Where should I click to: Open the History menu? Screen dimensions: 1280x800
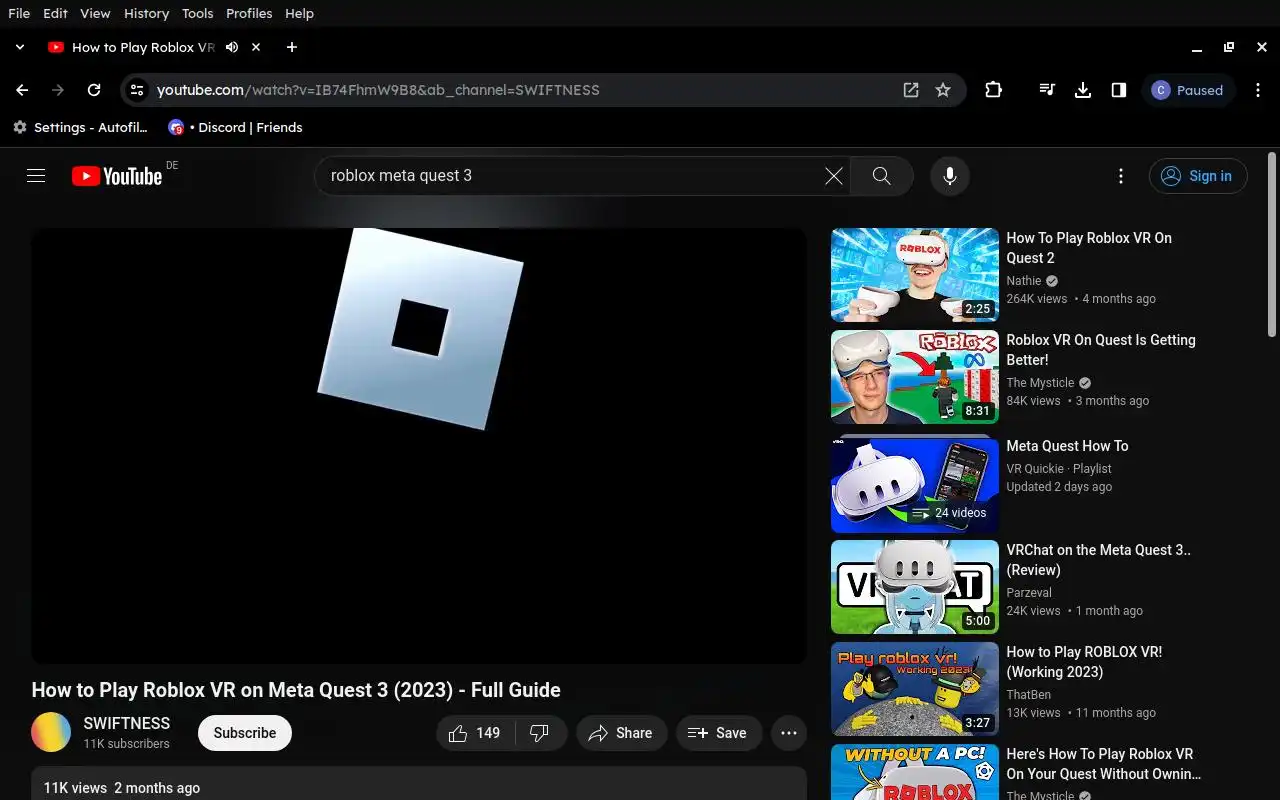pyautogui.click(x=147, y=13)
